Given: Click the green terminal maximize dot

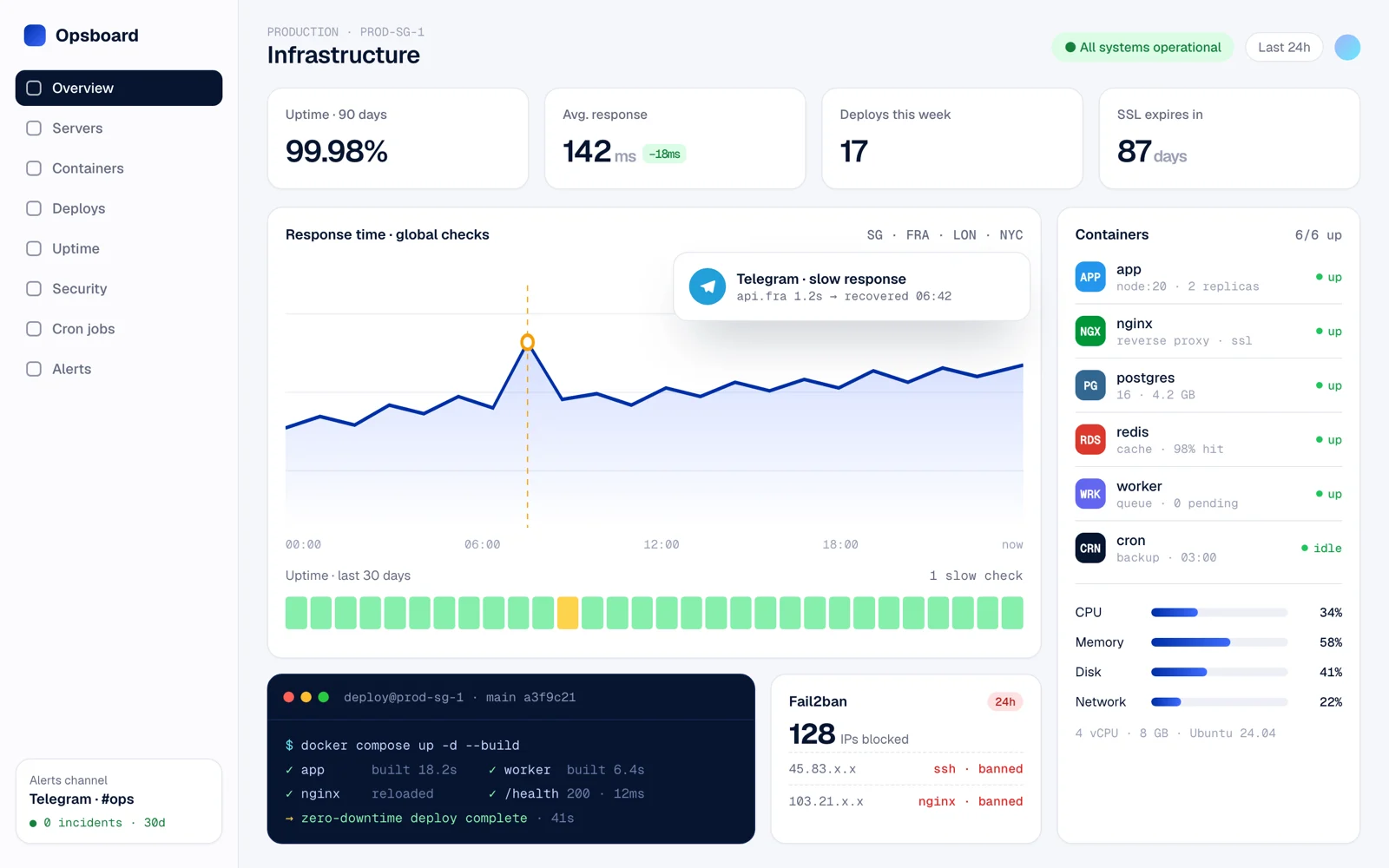Looking at the screenshot, I should click(324, 697).
